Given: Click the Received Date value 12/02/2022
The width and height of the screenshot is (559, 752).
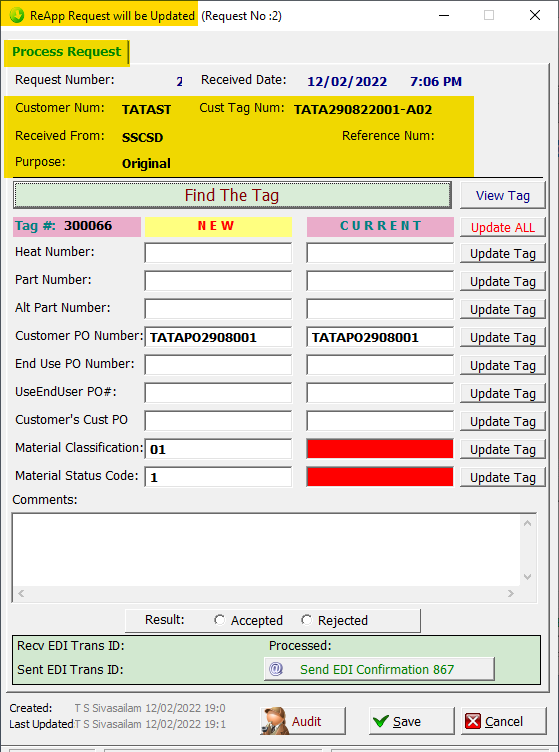Looking at the screenshot, I should point(347,82).
